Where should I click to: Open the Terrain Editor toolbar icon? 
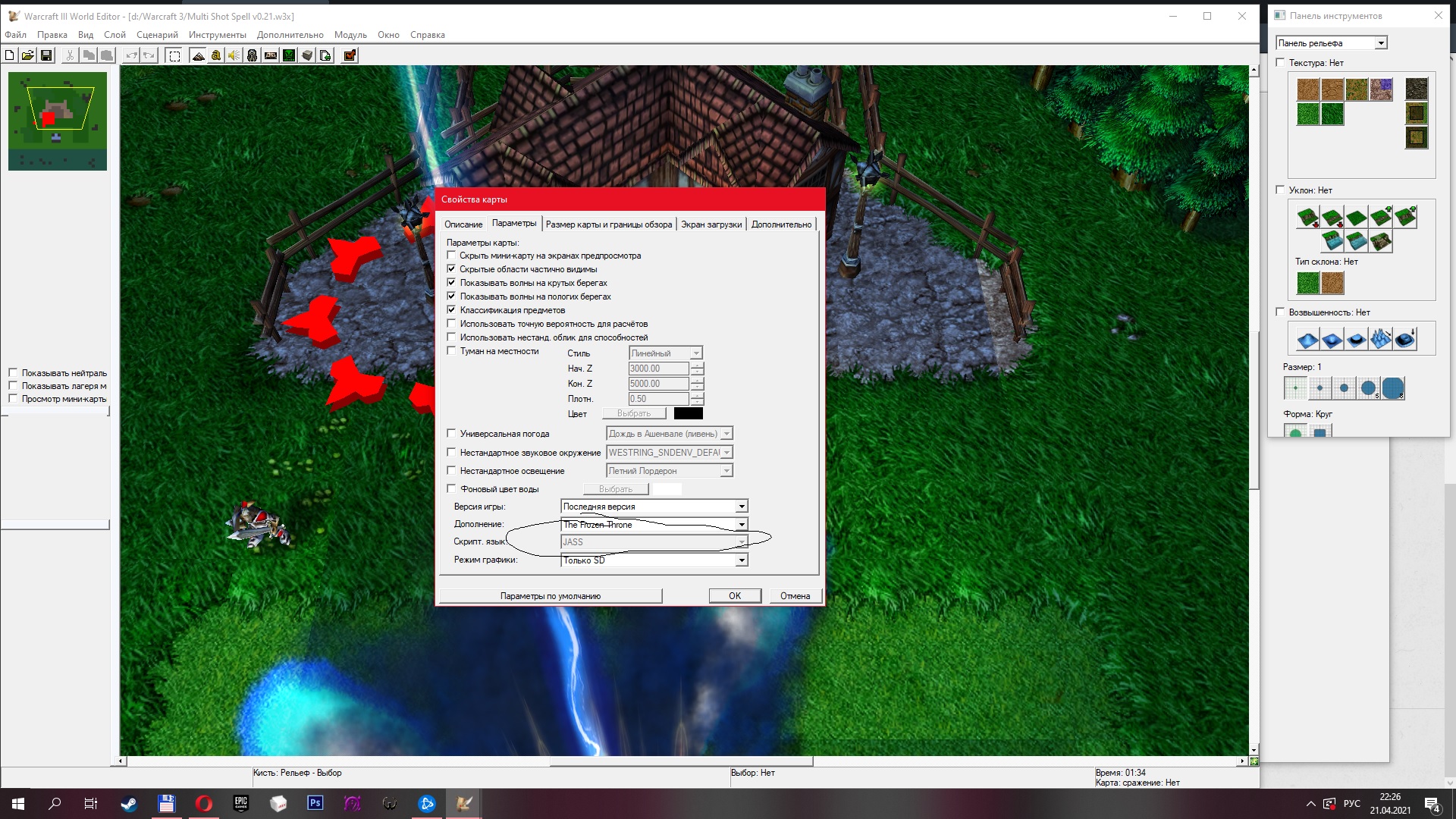point(198,55)
